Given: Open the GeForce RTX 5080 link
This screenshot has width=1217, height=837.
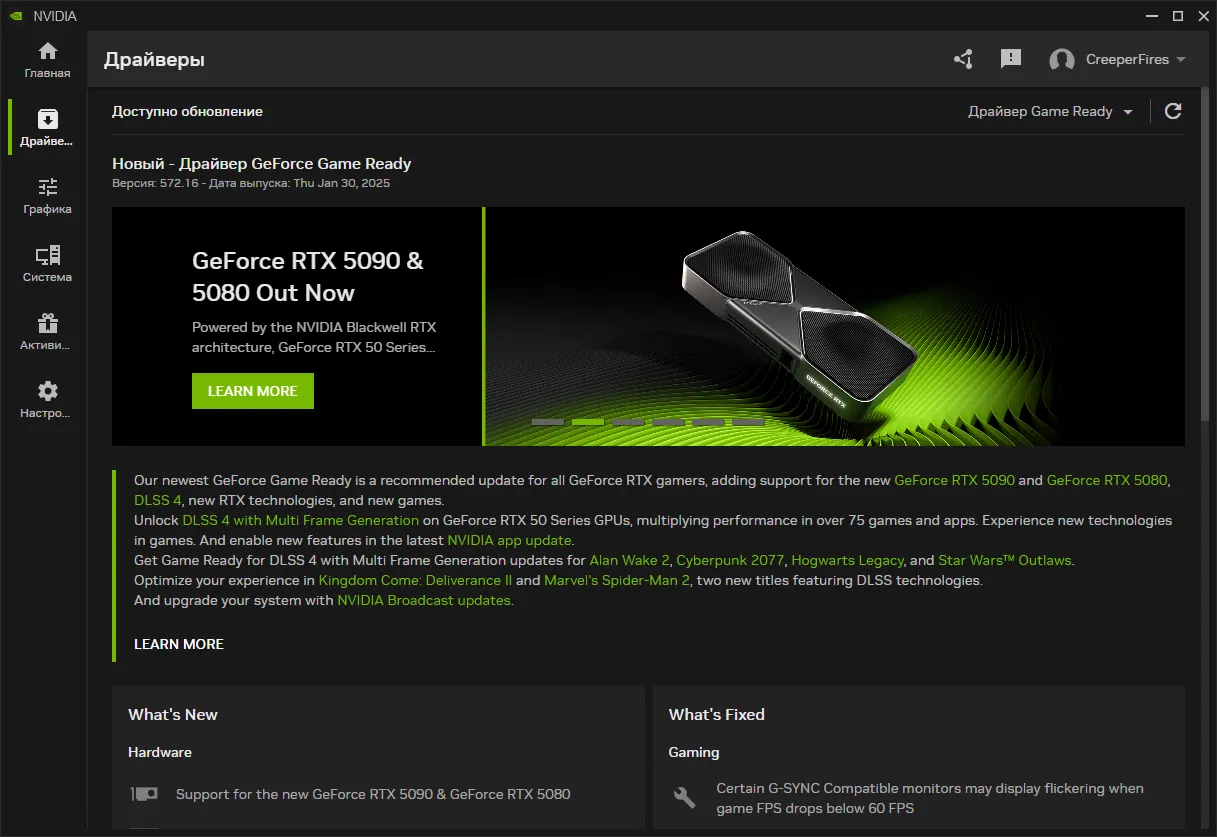Looking at the screenshot, I should [x=1107, y=480].
